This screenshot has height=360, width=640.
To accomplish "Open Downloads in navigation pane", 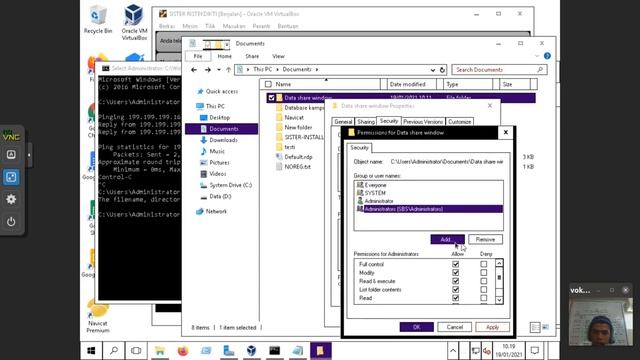I will pyautogui.click(x=223, y=140).
